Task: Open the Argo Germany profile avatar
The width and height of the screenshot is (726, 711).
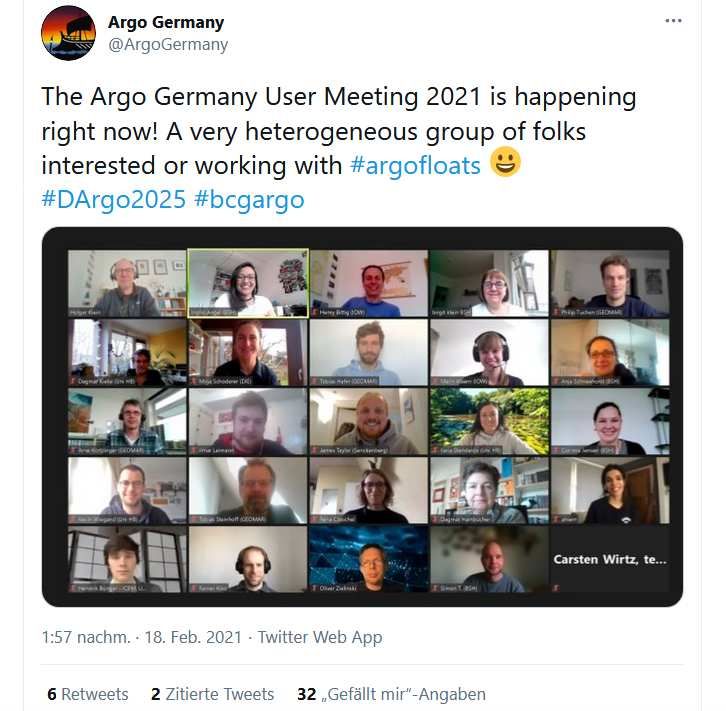Action: (69, 33)
